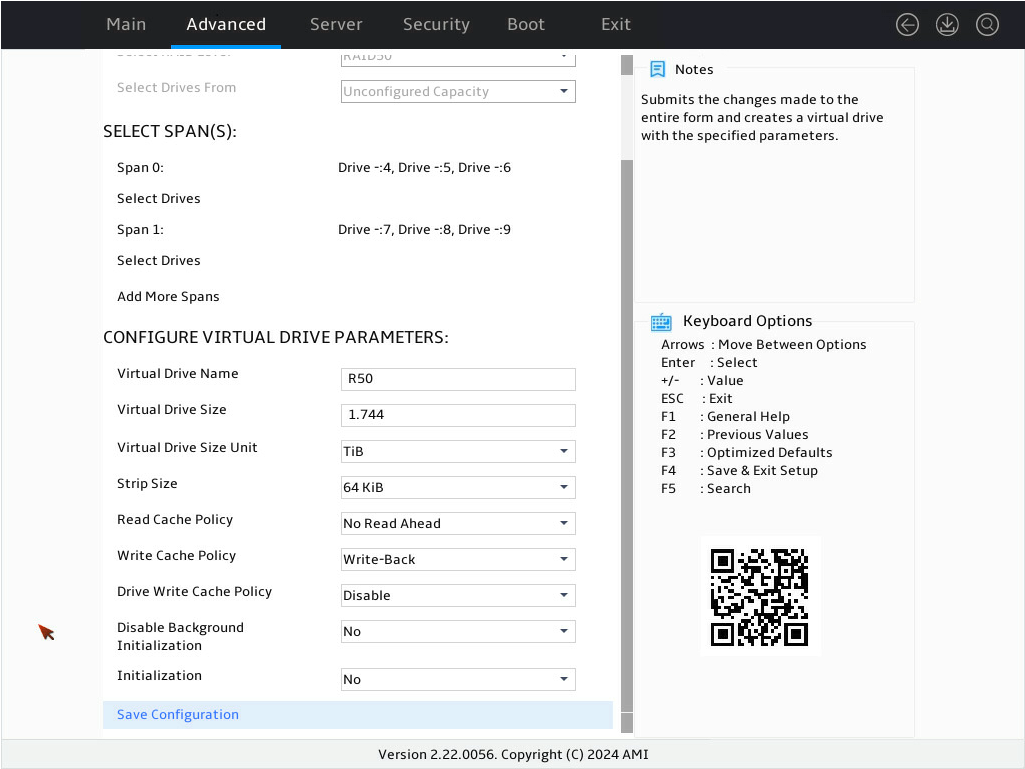Screen dimensions: 1025x769
Task: Click the QR code image
Action: [760, 596]
